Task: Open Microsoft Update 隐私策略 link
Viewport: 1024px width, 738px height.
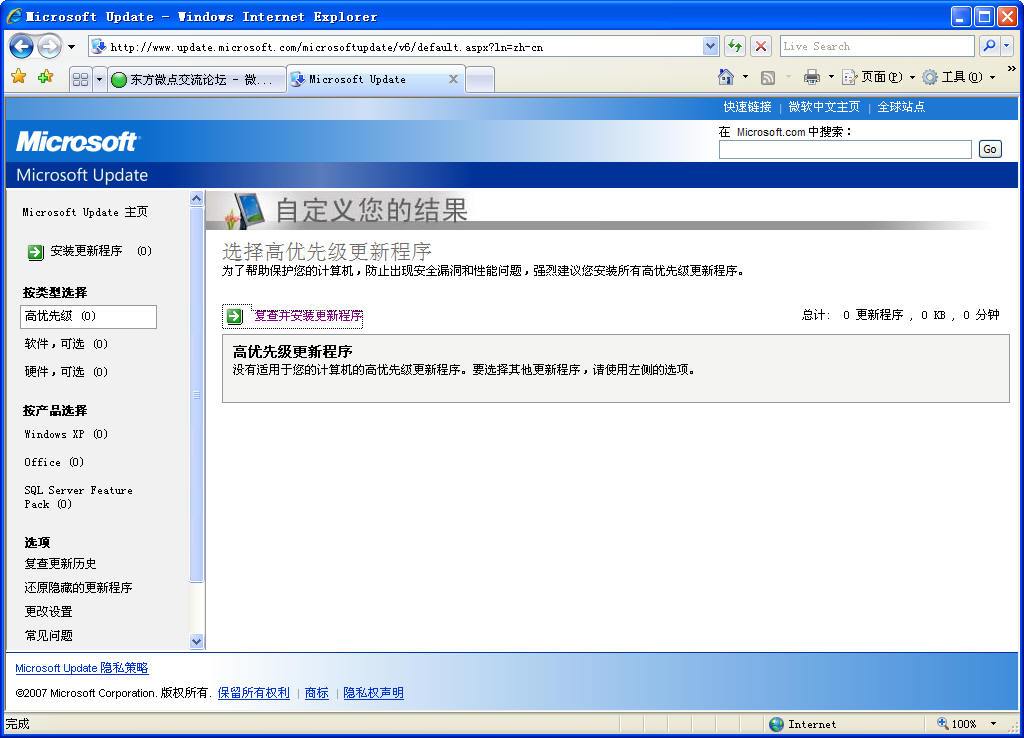Action: pos(82,668)
